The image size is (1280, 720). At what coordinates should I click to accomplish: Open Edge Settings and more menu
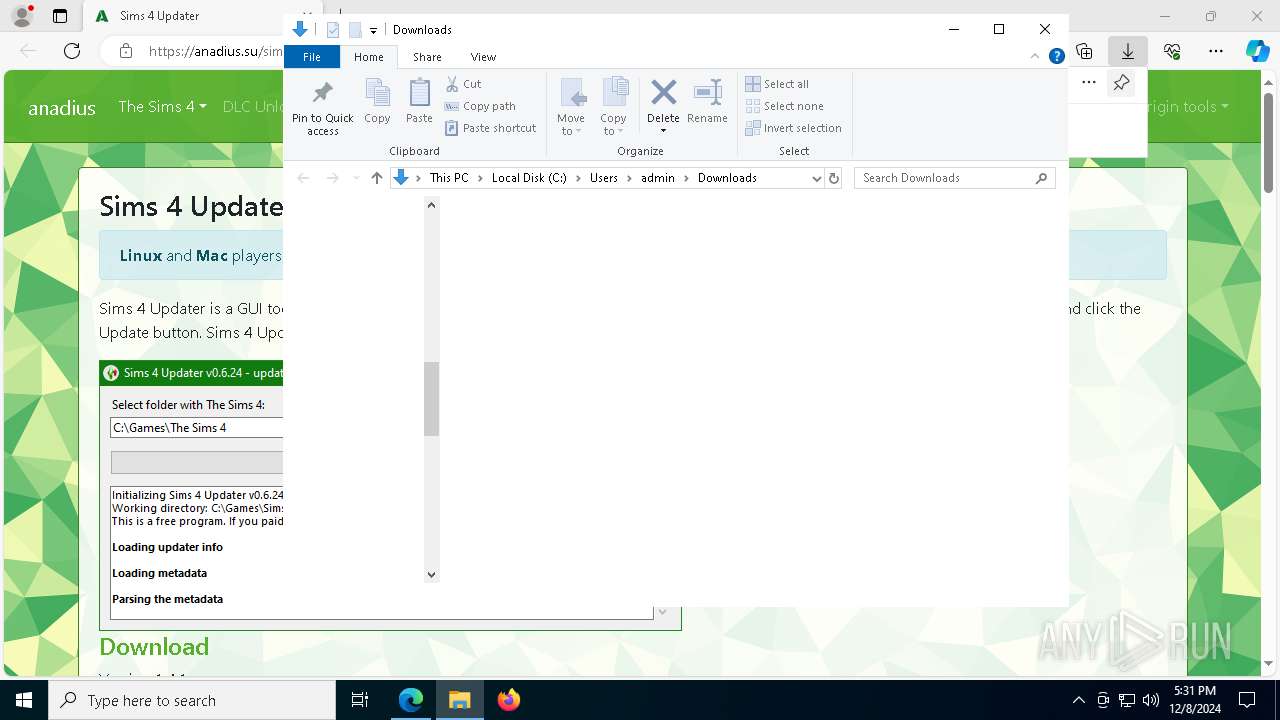coord(1216,51)
